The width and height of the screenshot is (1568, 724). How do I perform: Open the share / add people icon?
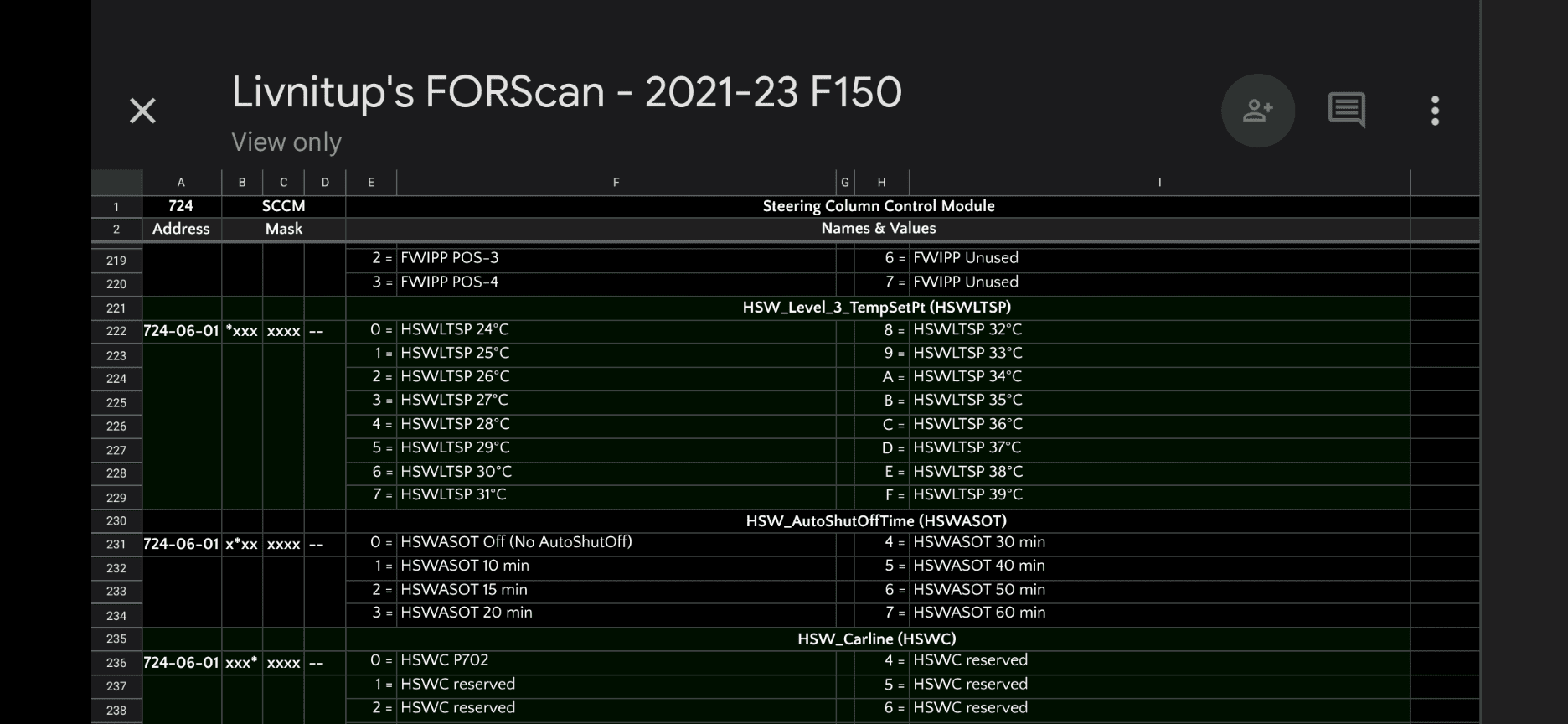[x=1258, y=111]
